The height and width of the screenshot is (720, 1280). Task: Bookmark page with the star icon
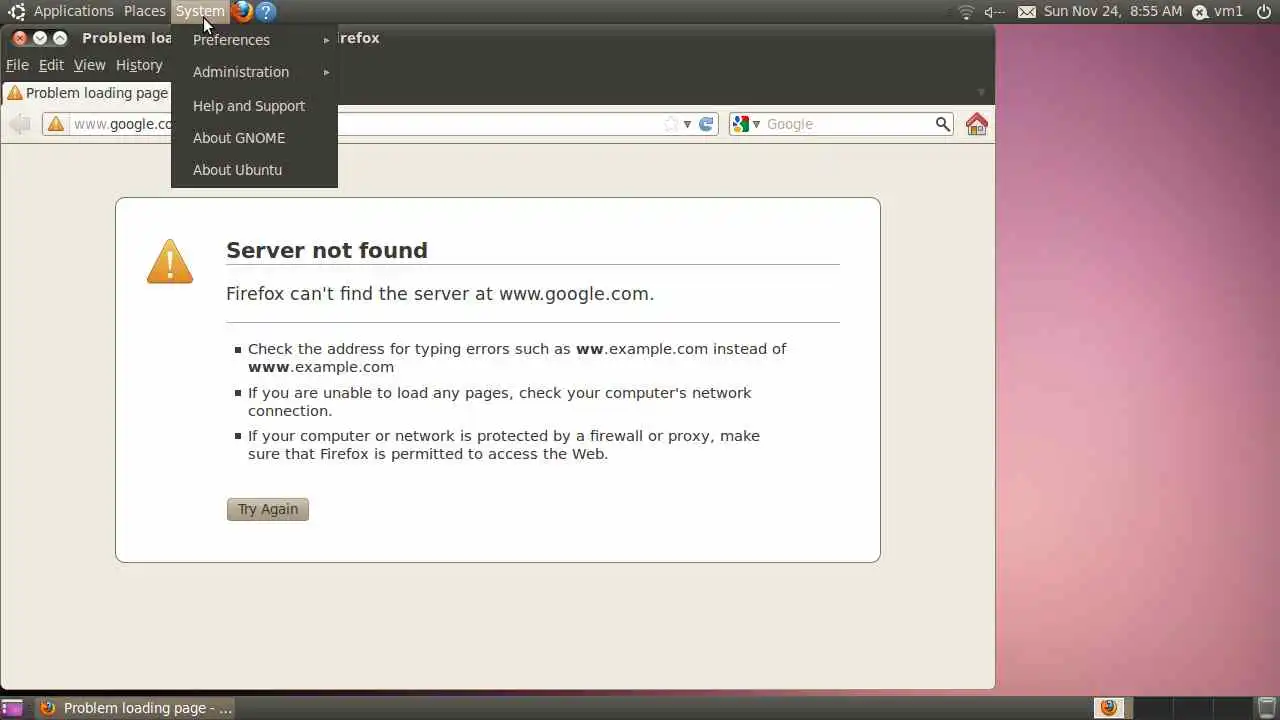tap(671, 124)
